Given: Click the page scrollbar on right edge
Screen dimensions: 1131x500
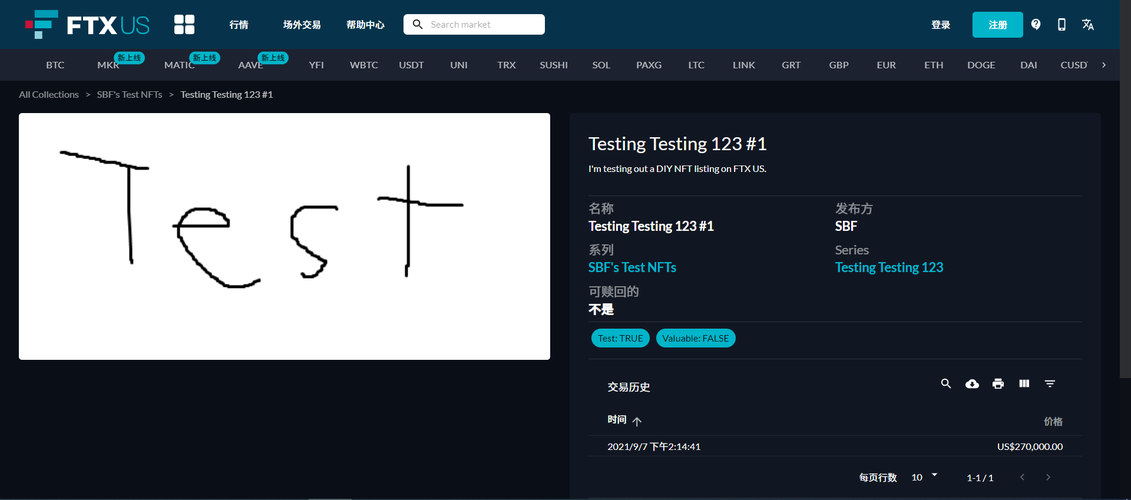Looking at the screenshot, I should tap(1125, 188).
